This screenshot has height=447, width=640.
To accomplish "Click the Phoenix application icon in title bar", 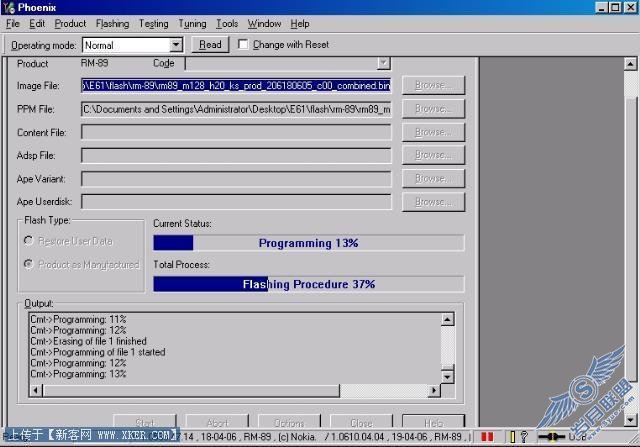I will pos(9,7).
